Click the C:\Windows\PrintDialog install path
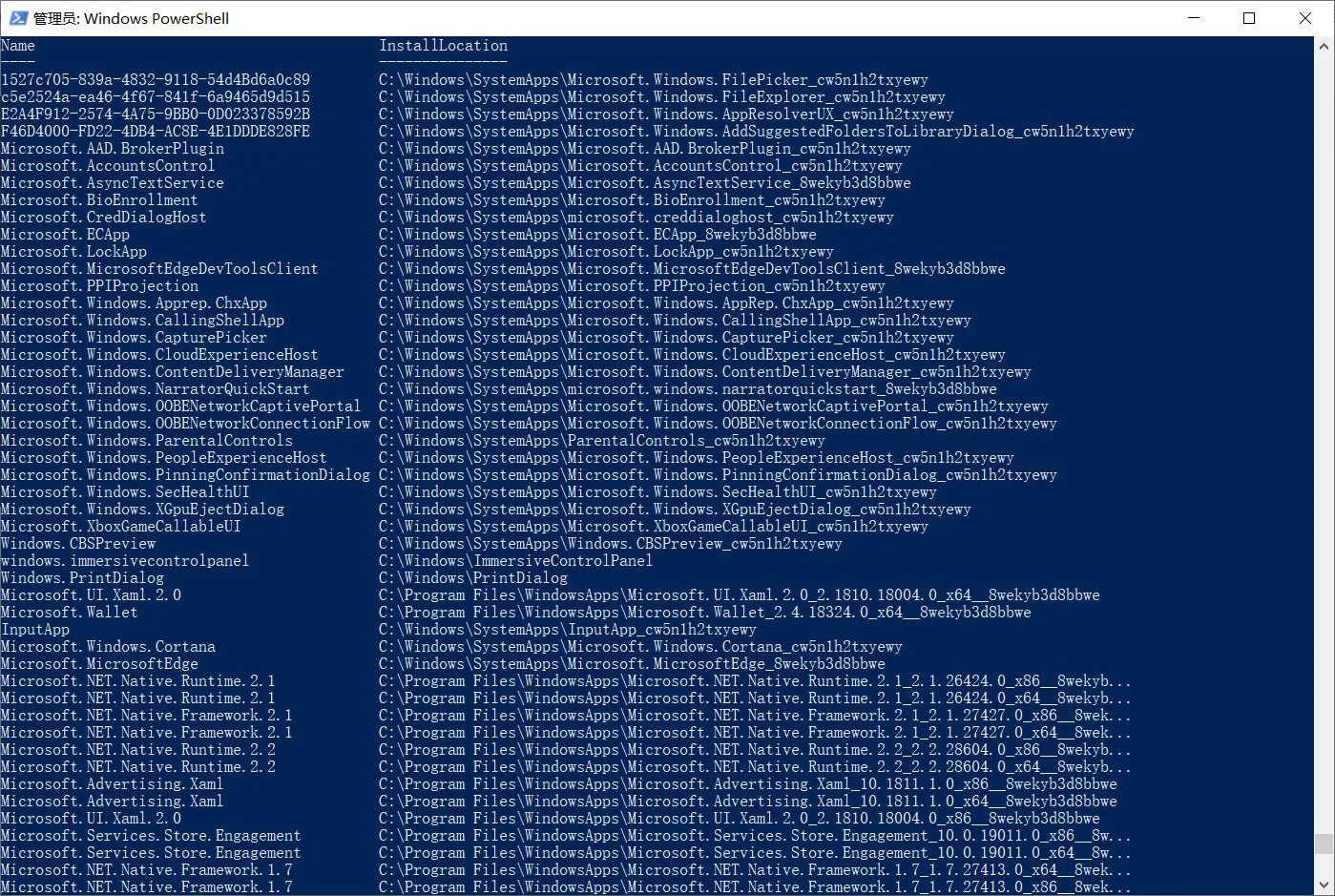This screenshot has width=1335, height=896. click(473, 578)
